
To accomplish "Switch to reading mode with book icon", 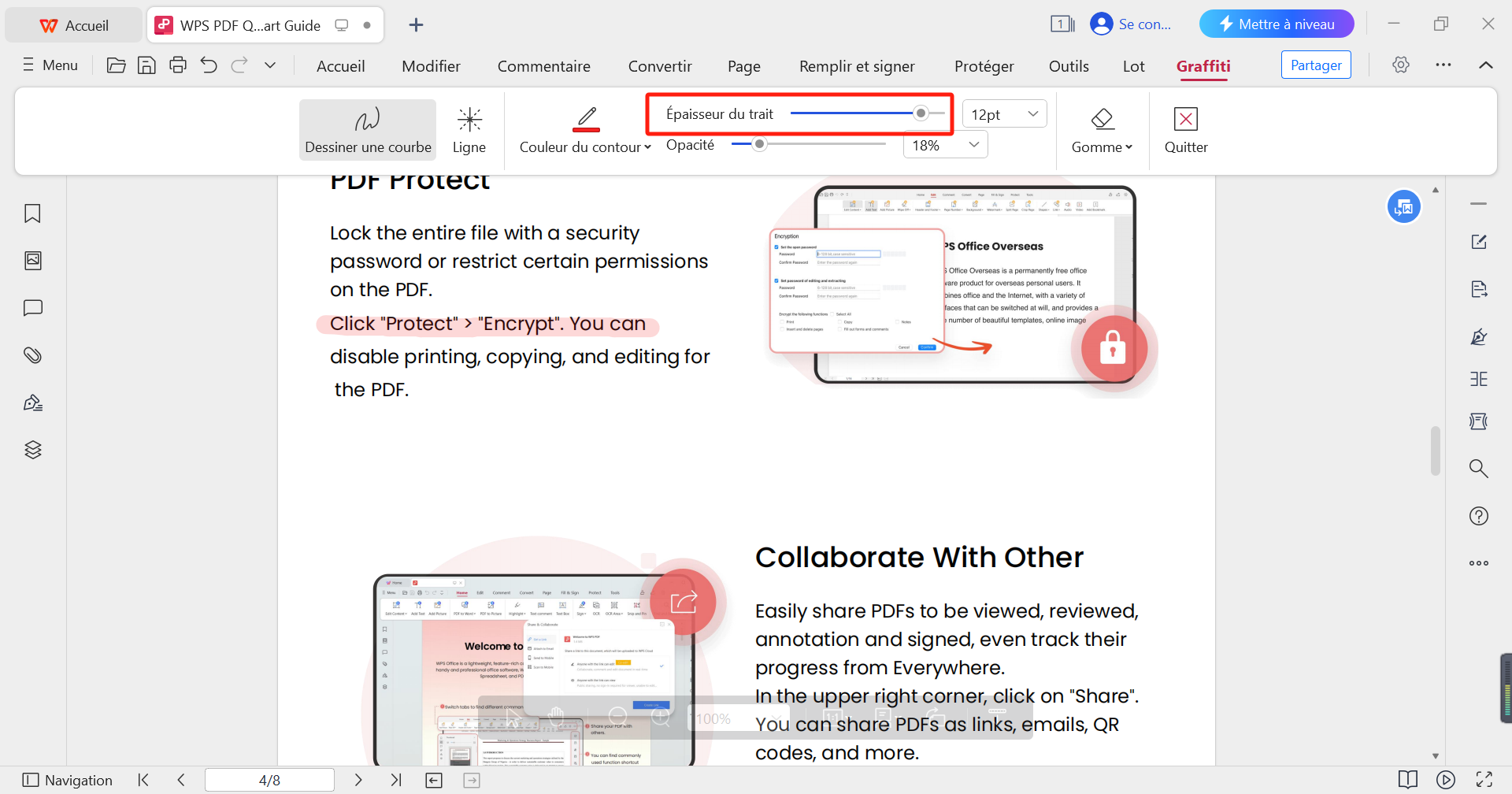I will coord(1408,780).
